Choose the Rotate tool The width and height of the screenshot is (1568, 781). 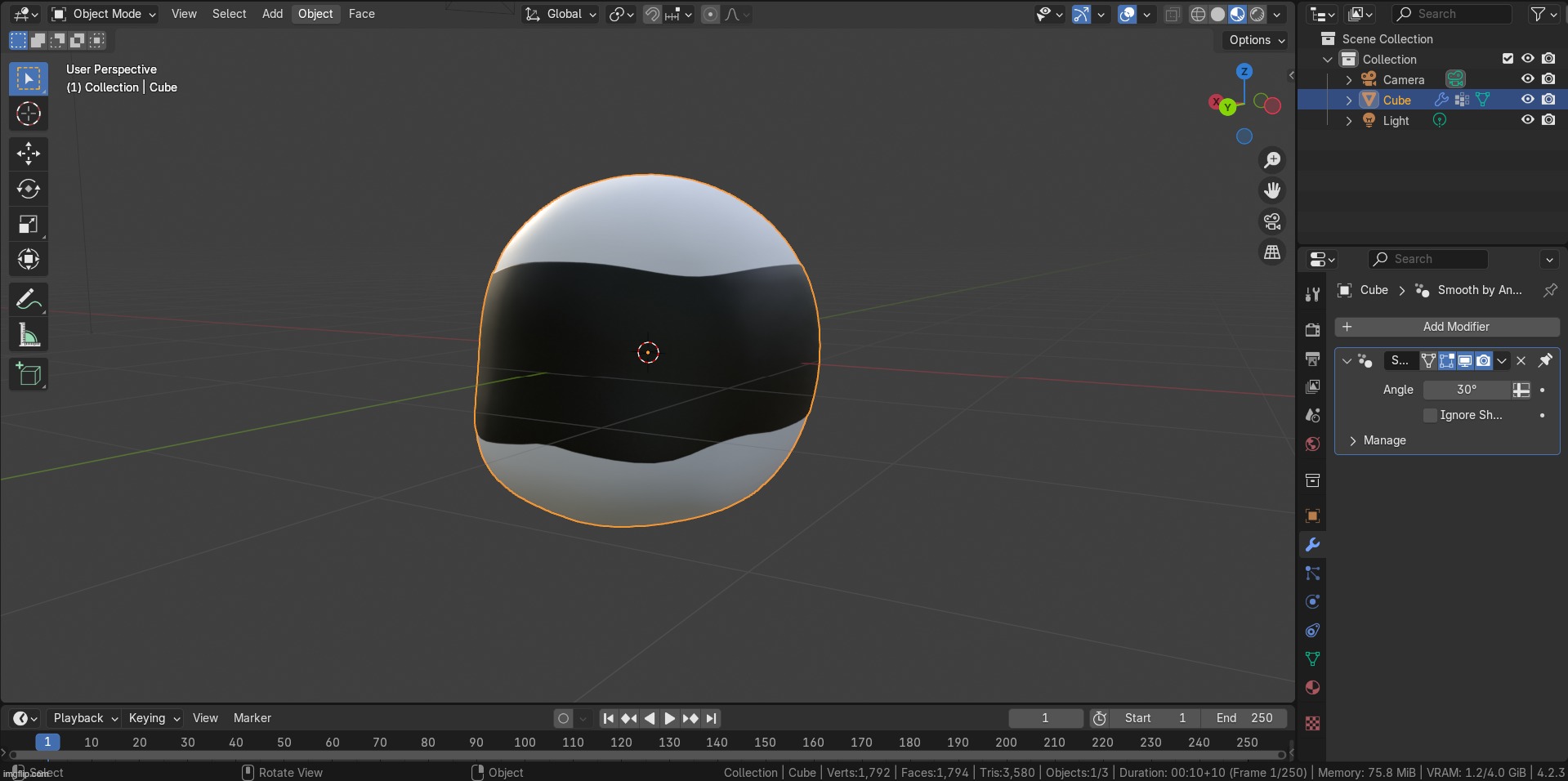[x=29, y=189]
